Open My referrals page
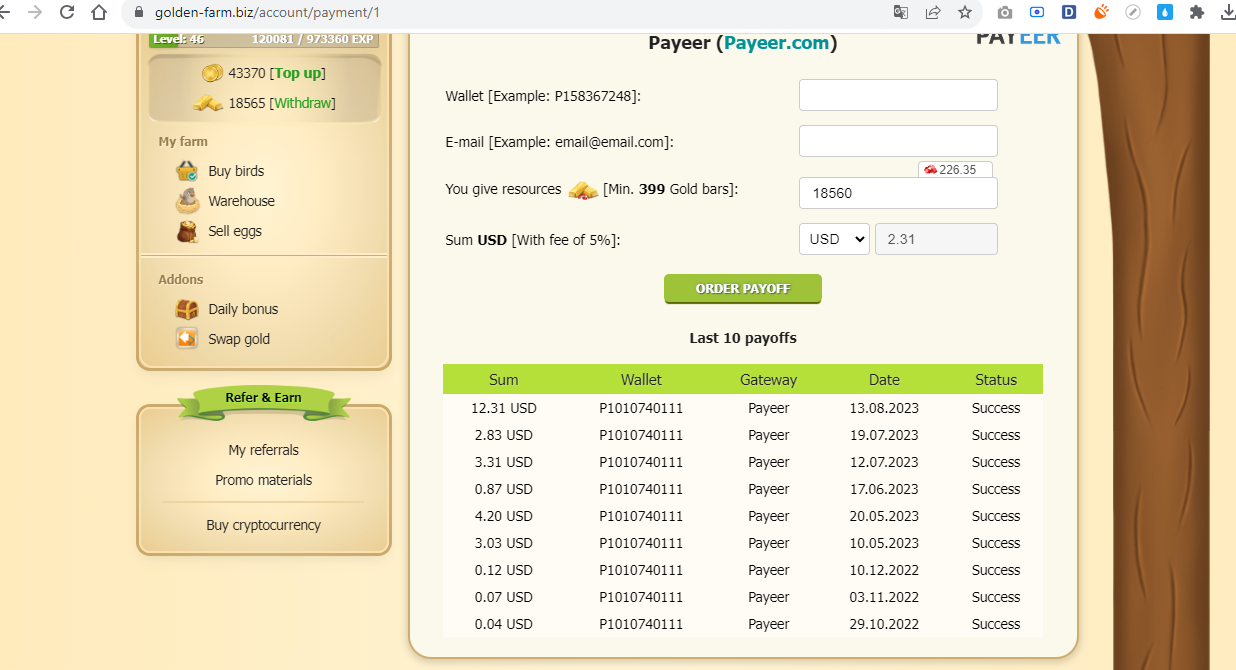The height and width of the screenshot is (670, 1236). coord(264,450)
